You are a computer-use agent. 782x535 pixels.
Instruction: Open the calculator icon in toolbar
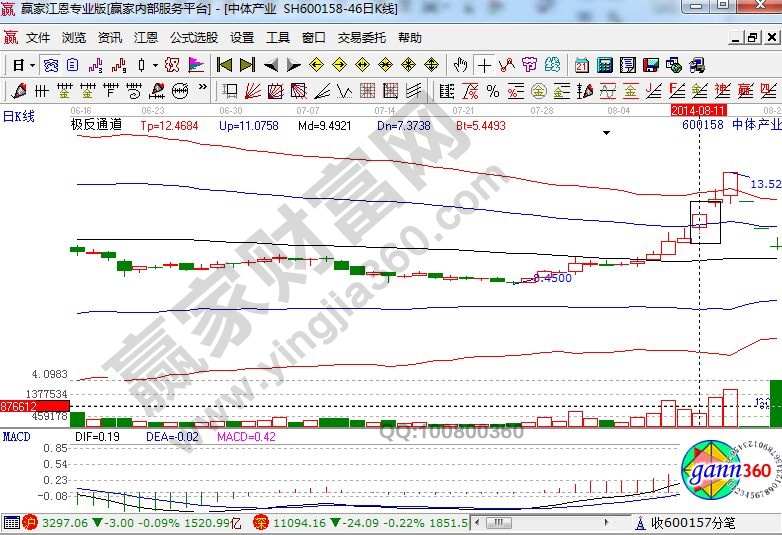coord(604,65)
